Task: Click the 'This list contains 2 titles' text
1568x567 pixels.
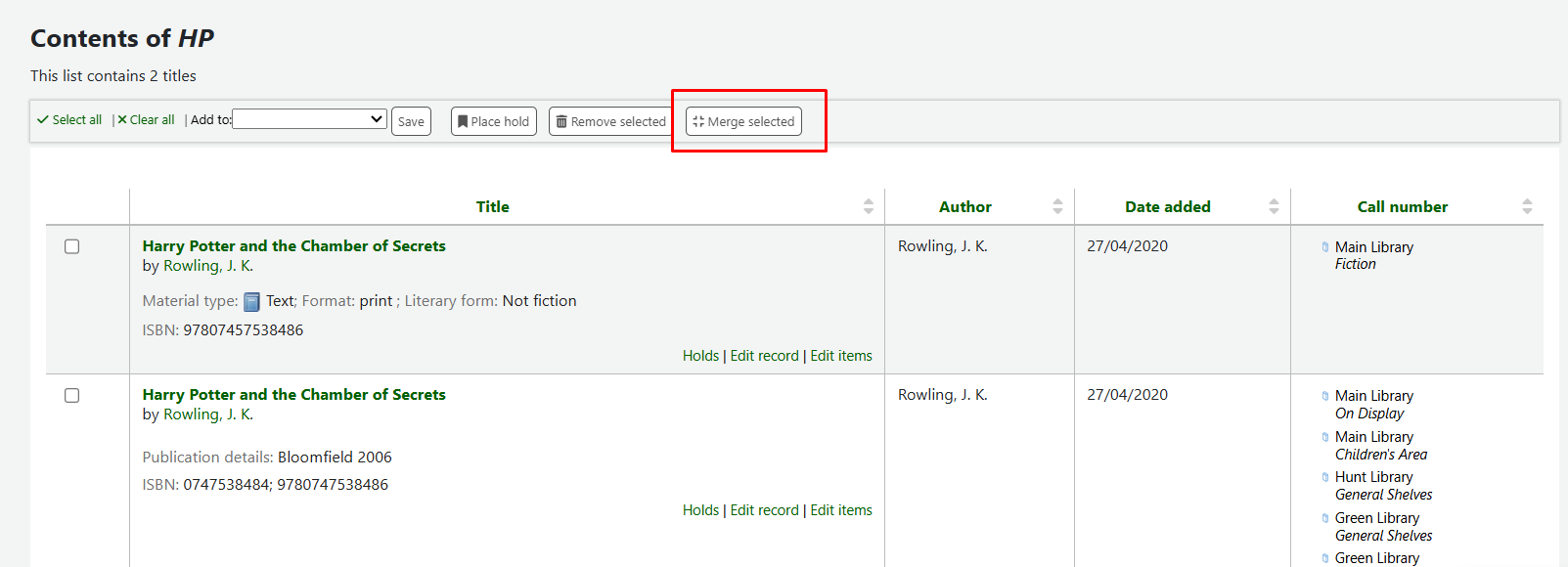Action: 113,76
